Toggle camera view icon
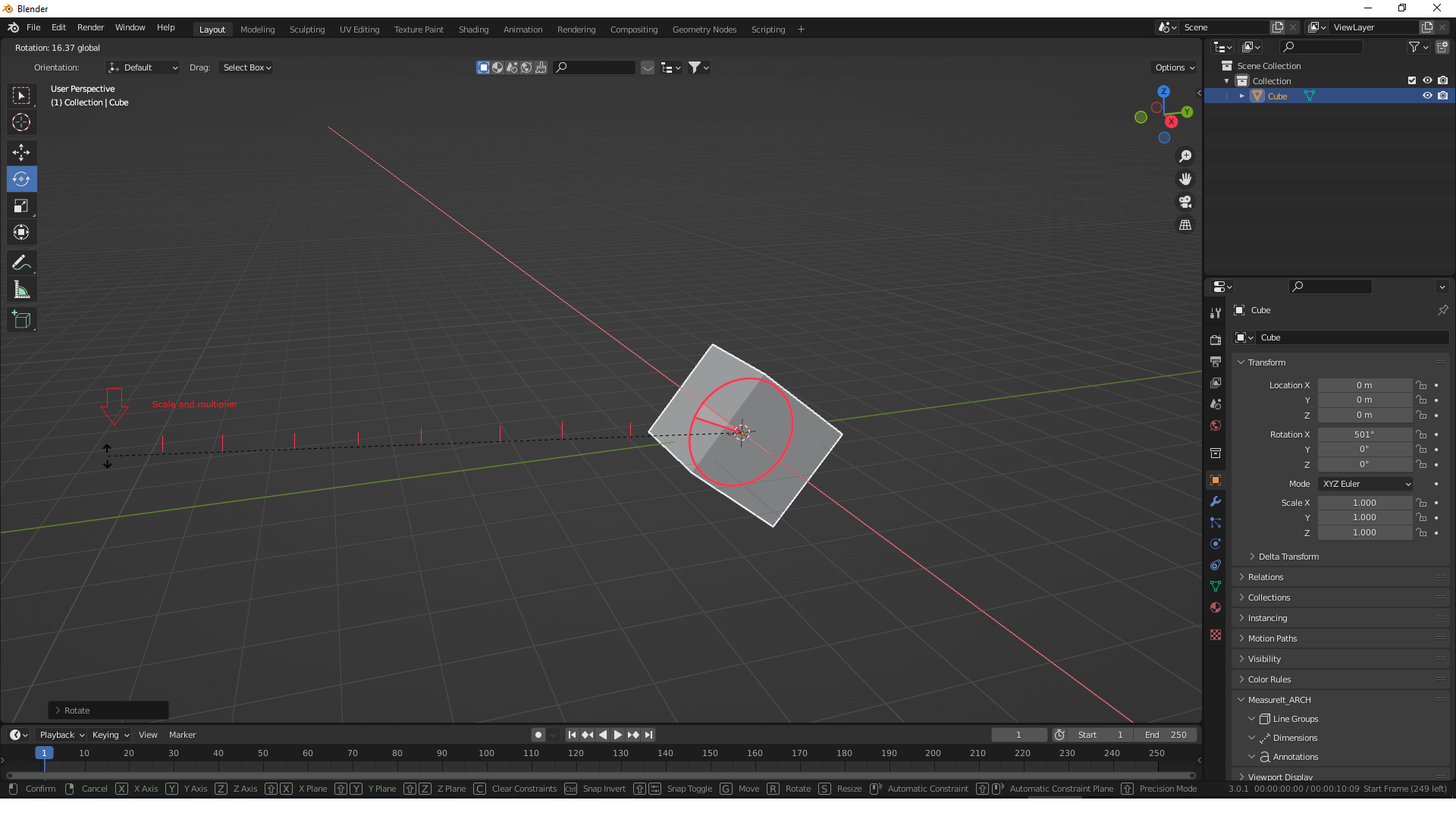 (1185, 202)
